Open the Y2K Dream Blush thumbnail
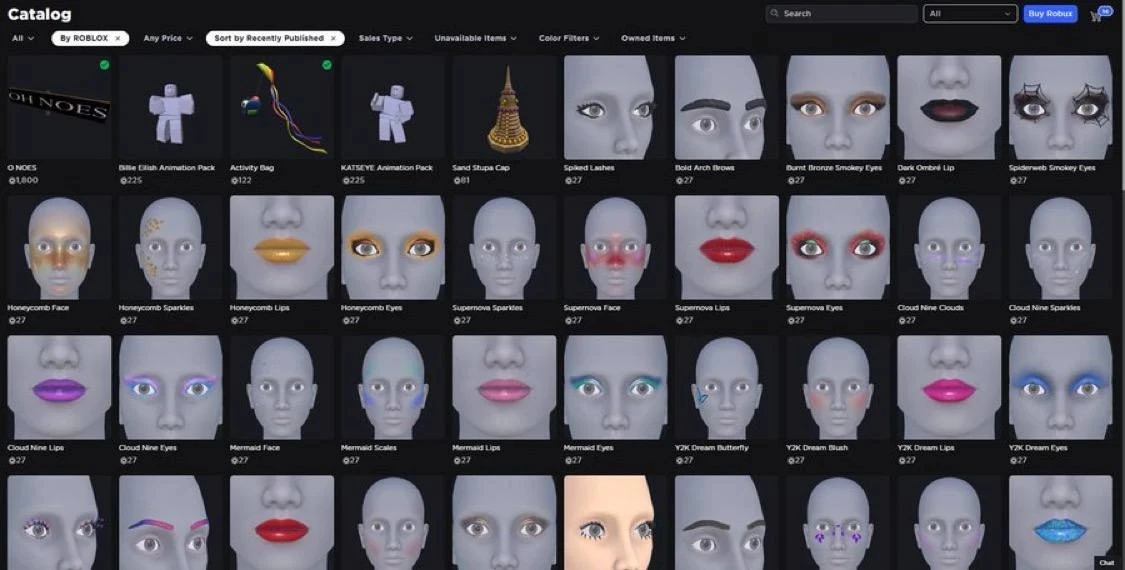This screenshot has width=1125, height=570. click(838, 387)
